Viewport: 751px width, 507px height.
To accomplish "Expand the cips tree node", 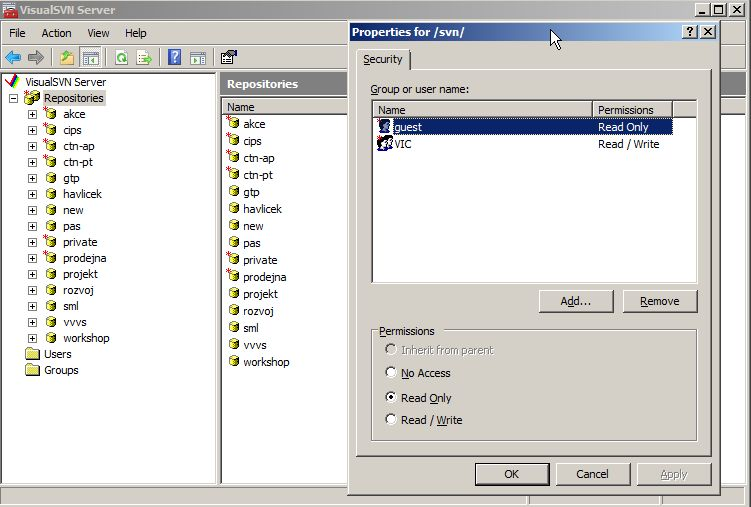I will [32, 130].
